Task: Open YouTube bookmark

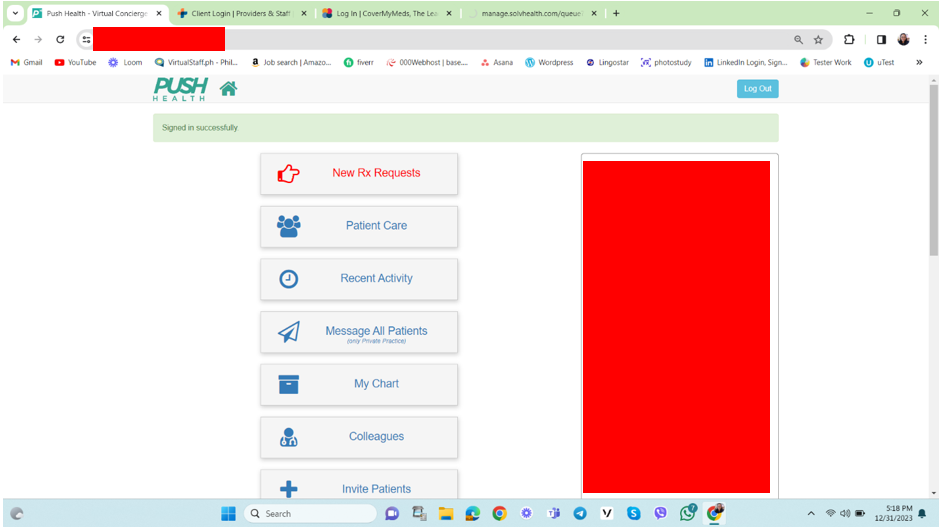Action: 76,62
